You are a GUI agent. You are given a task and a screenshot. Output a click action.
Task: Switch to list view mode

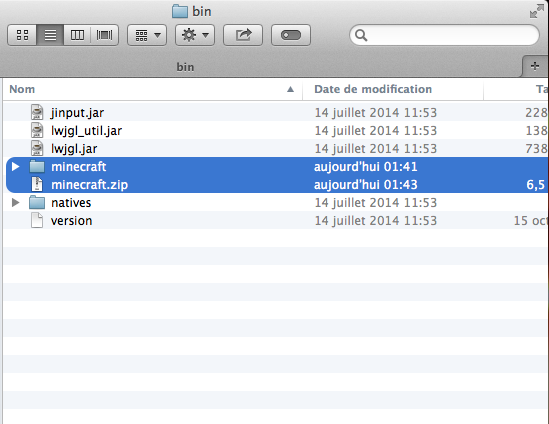pos(50,35)
